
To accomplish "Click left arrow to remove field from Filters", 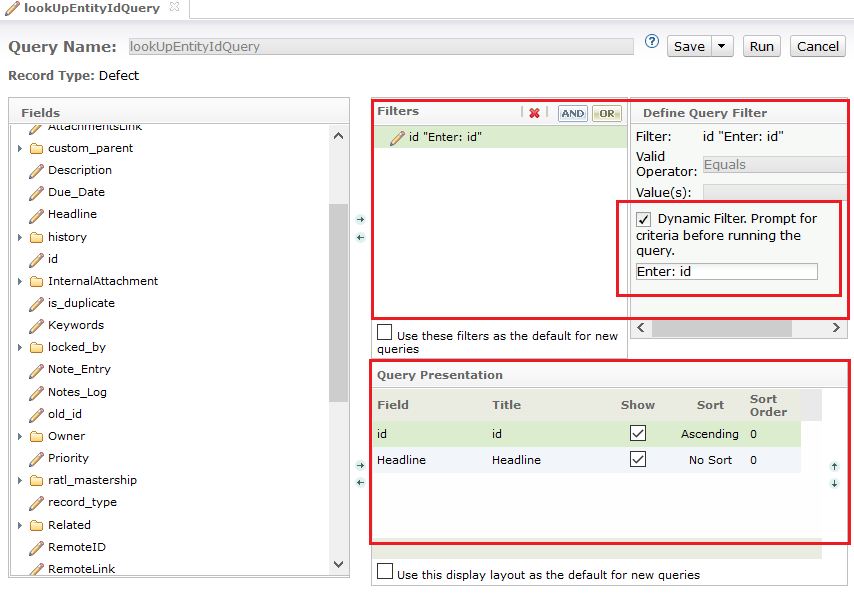I will tap(361, 237).
